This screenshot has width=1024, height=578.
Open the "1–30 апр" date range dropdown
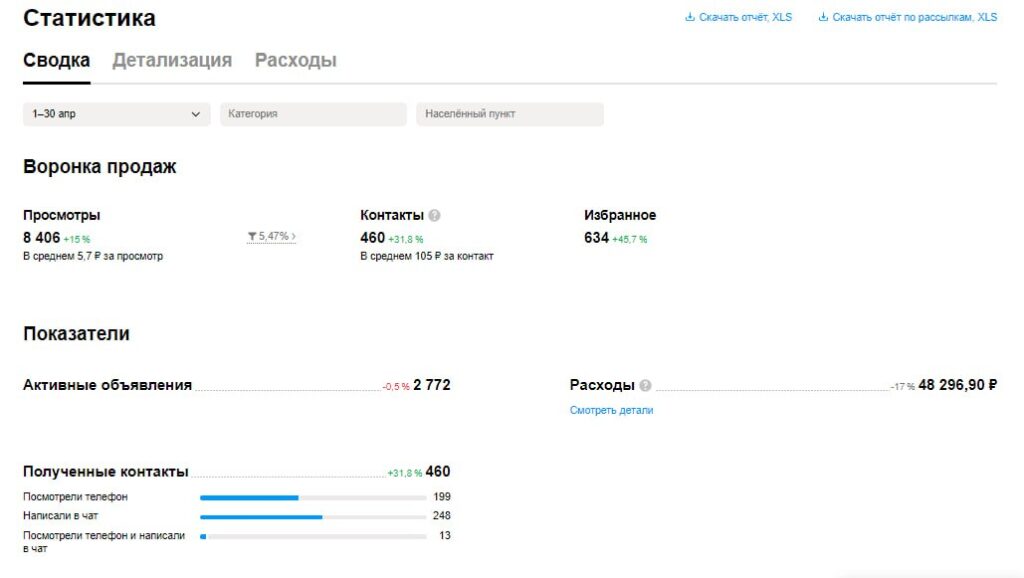116,114
